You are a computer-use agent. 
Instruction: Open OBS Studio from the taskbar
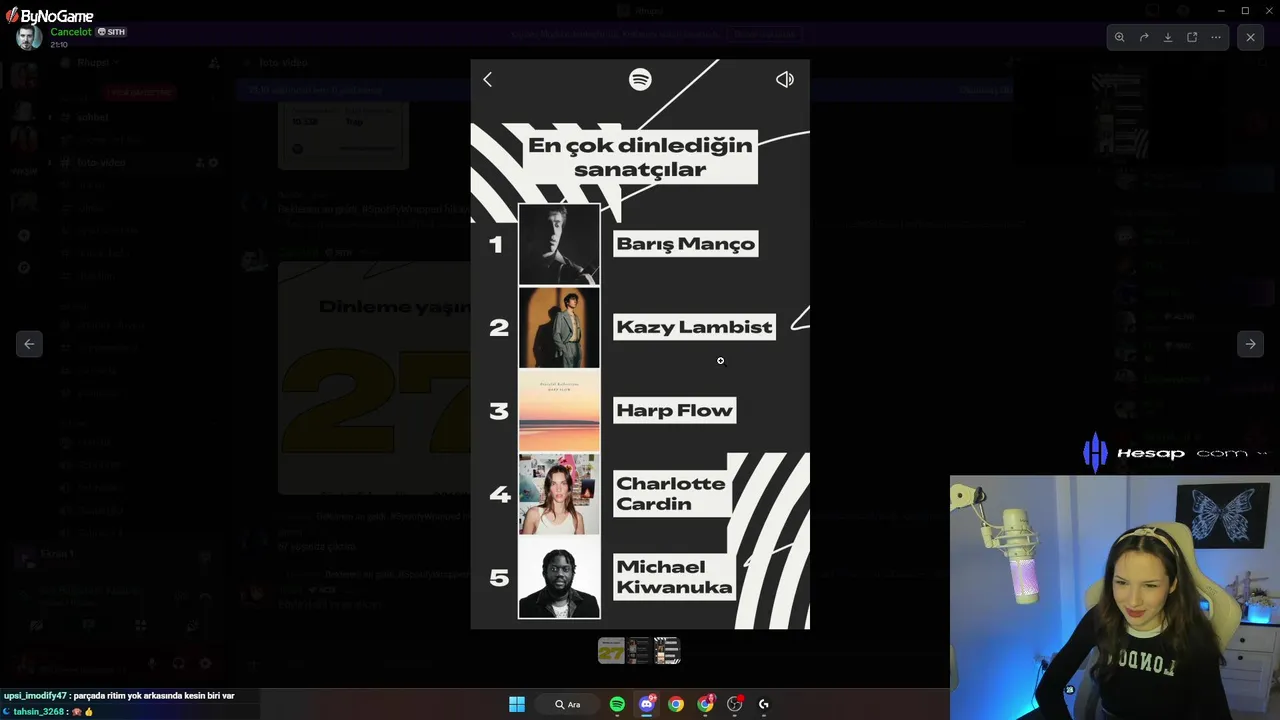(735, 704)
